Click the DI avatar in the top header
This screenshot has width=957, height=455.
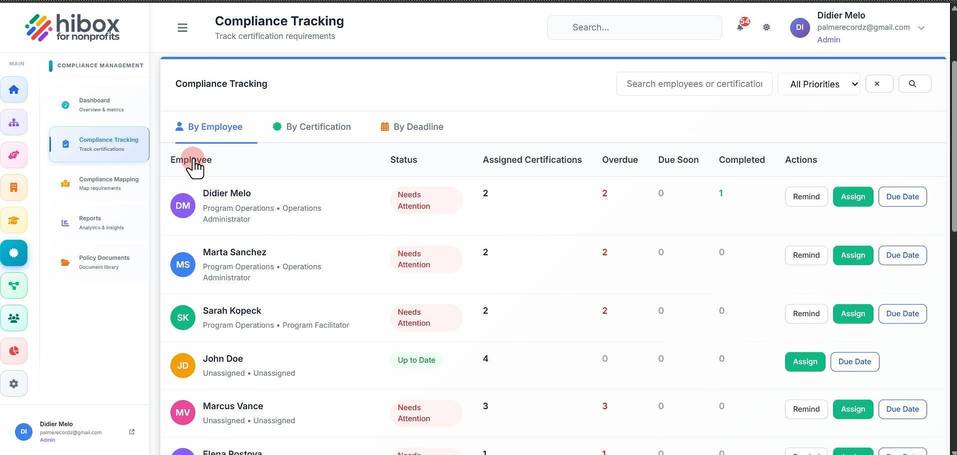[800, 27]
